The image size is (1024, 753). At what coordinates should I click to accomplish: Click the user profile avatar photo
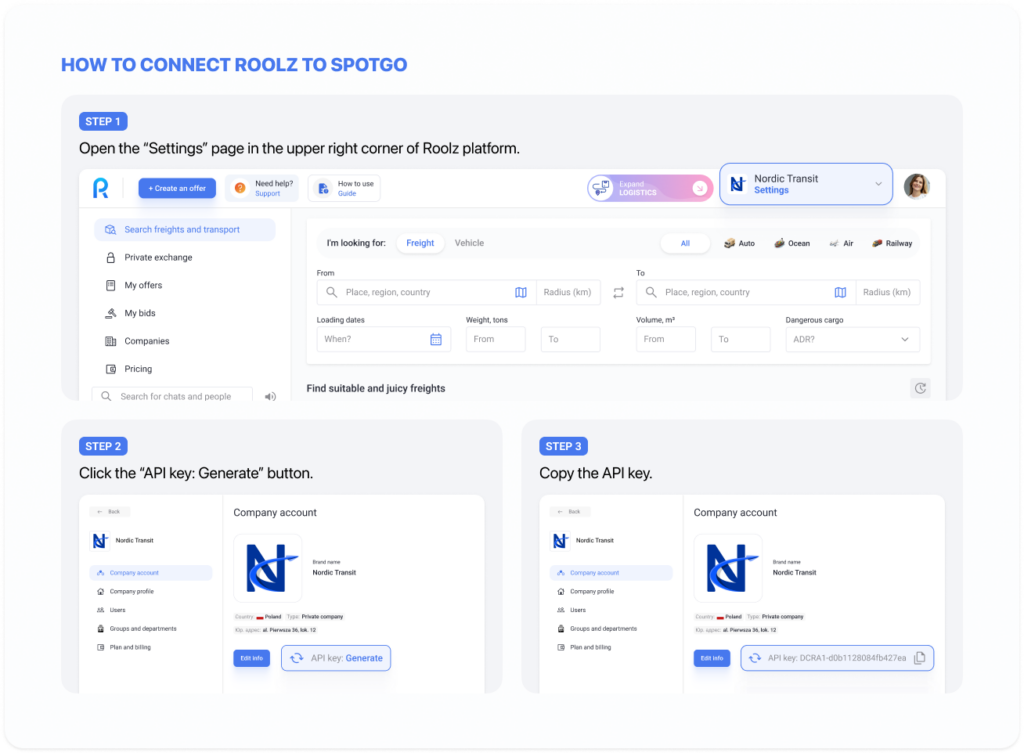pyautogui.click(x=917, y=186)
